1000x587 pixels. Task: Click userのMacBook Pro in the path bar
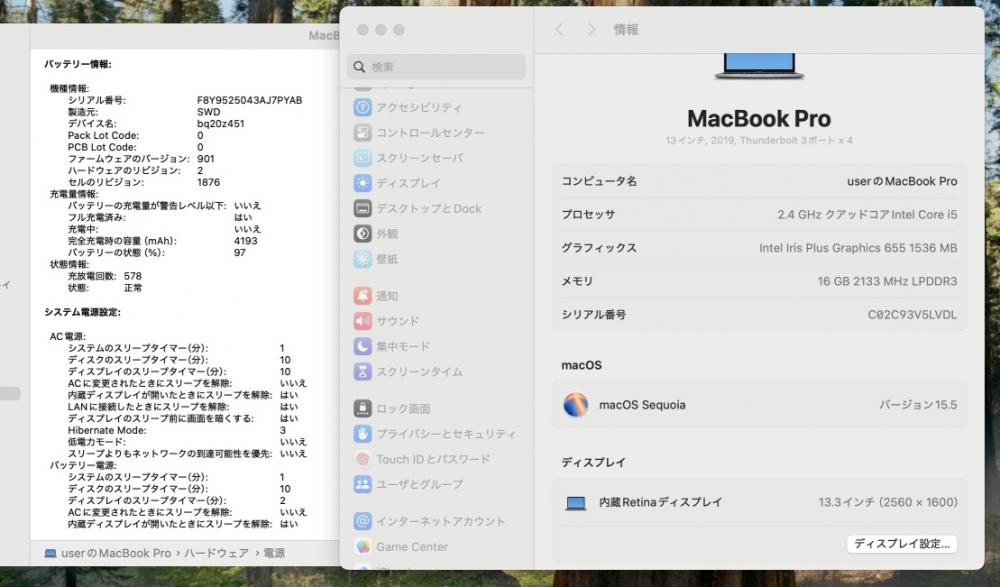click(x=116, y=553)
